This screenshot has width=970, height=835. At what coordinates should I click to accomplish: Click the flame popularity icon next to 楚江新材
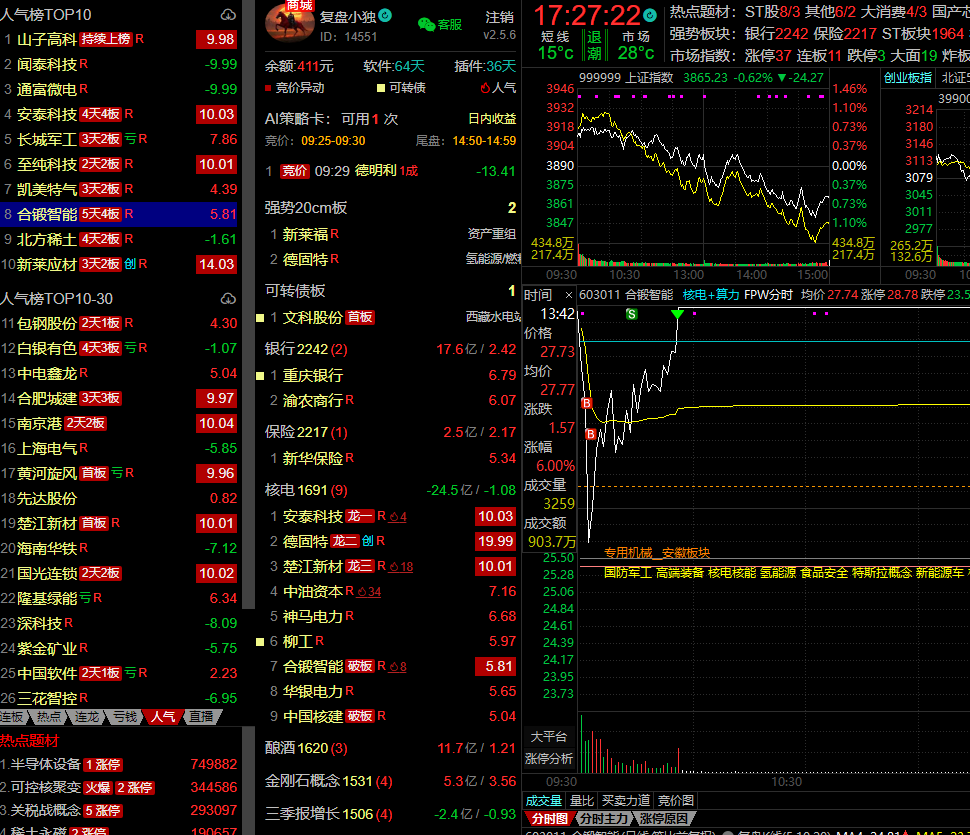(393, 567)
